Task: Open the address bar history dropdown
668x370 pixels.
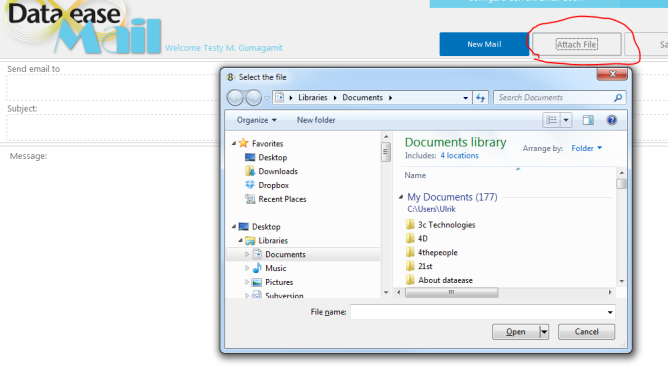Action: point(465,98)
